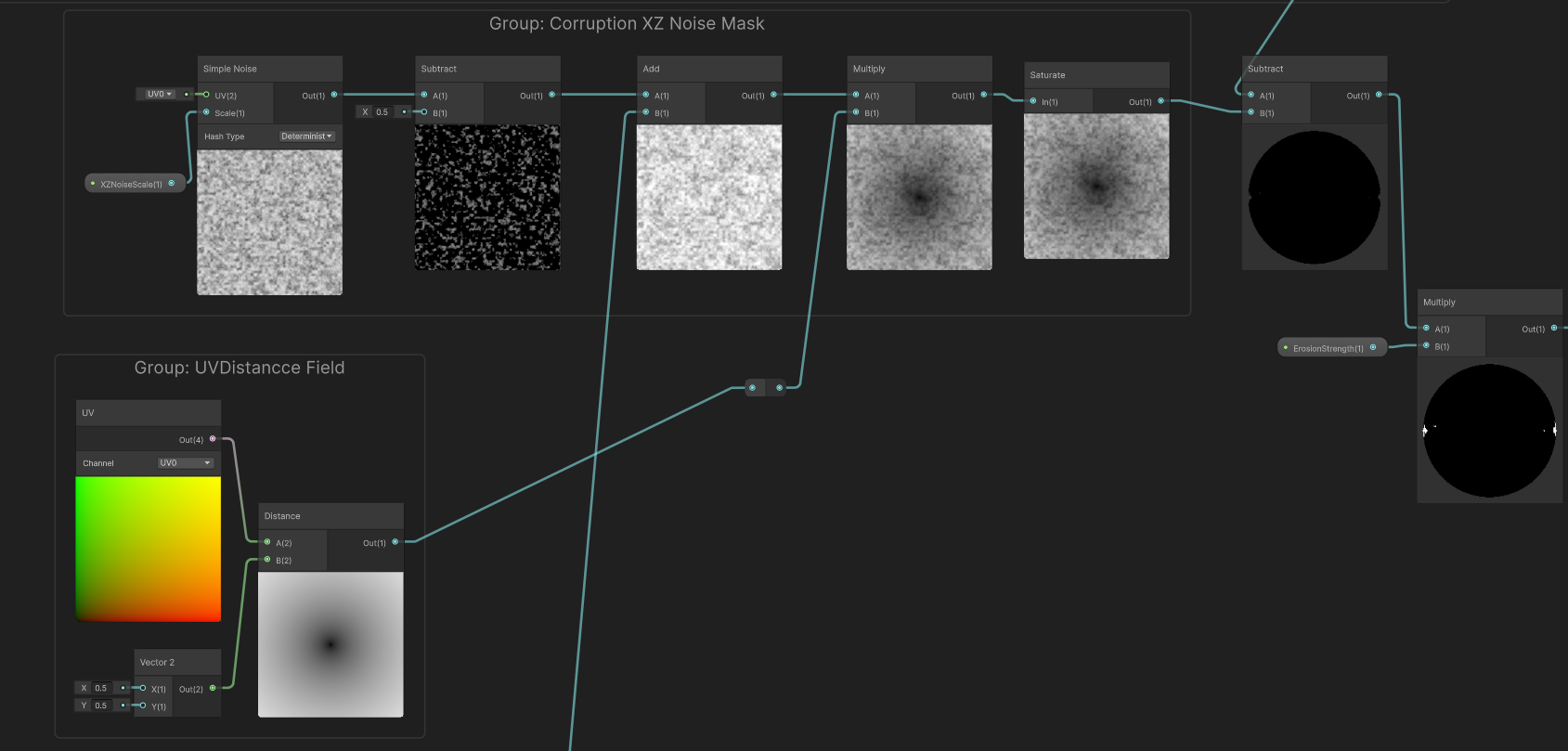Select the Saturate node header
The height and width of the screenshot is (751, 1568).
[1096, 75]
